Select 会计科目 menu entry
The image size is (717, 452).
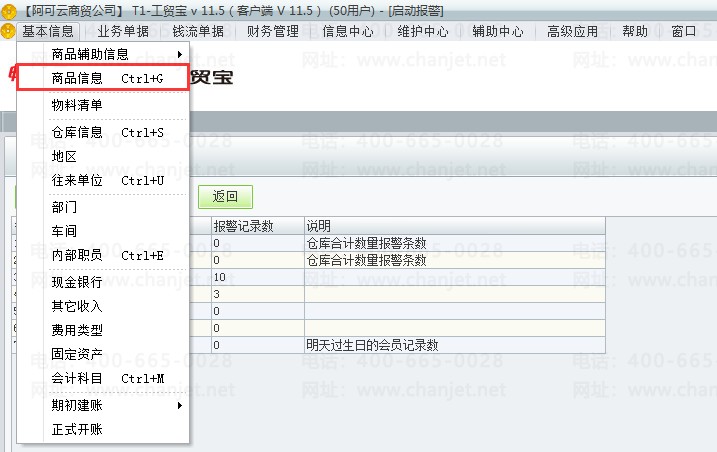pos(103,378)
